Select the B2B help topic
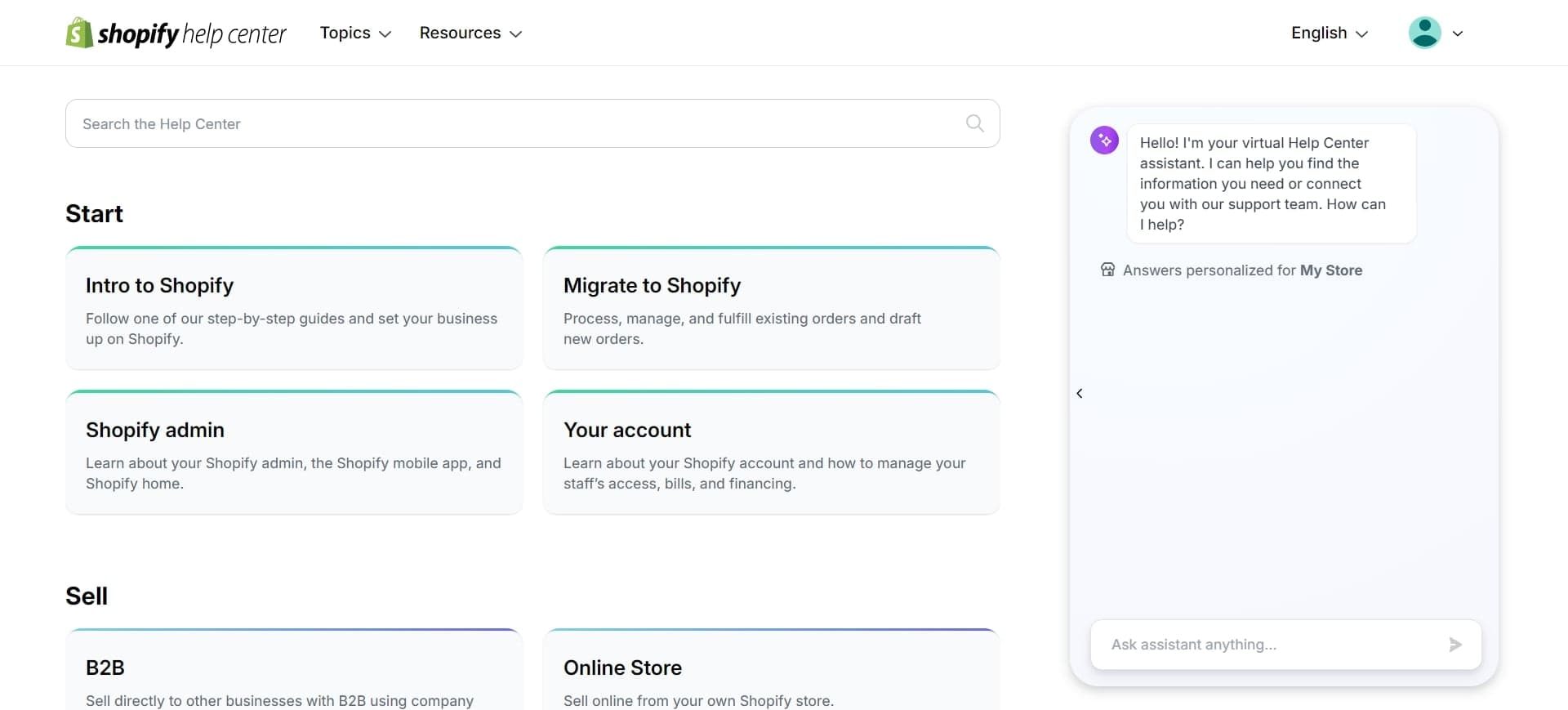Screen dimensions: 1568x710 (294, 674)
